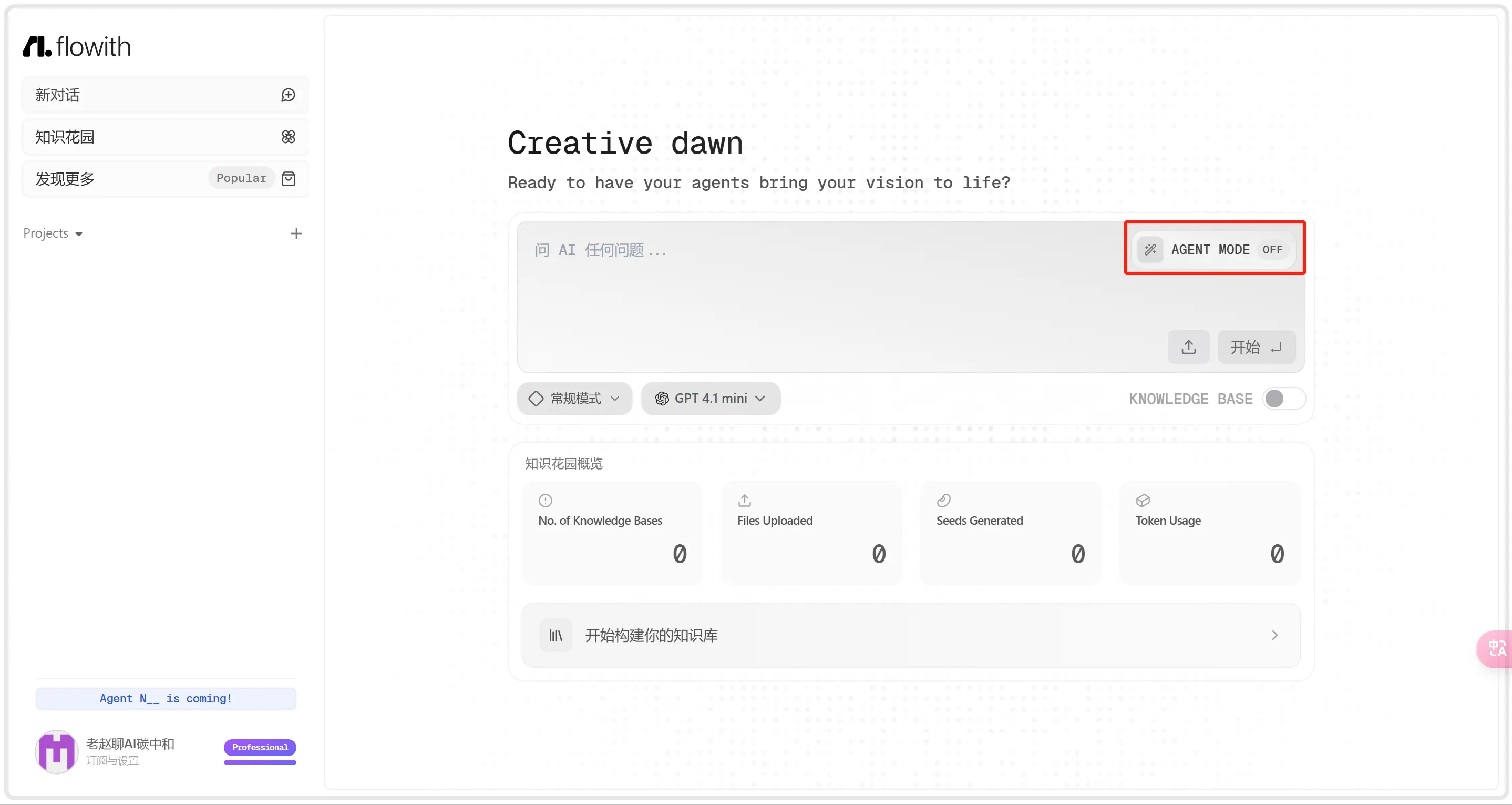Click the username 老赵聊AI碳中和
This screenshot has height=805, width=1512.
click(130, 744)
